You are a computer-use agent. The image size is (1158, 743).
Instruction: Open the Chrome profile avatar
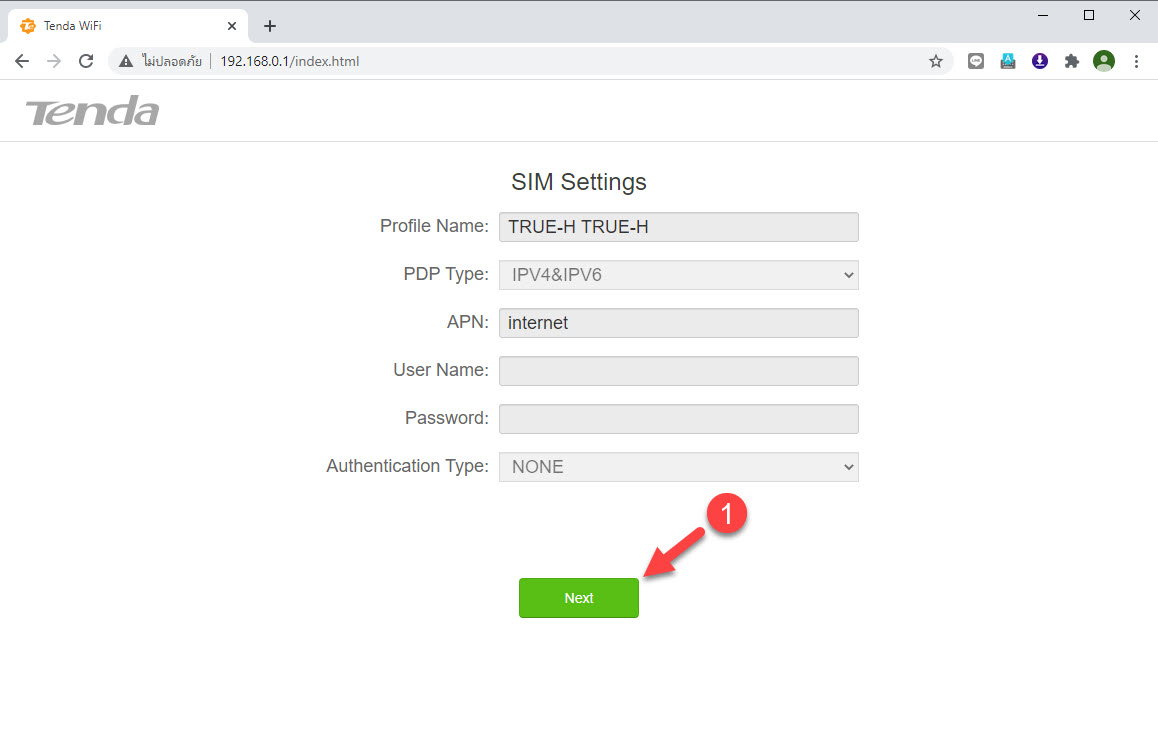(1104, 61)
